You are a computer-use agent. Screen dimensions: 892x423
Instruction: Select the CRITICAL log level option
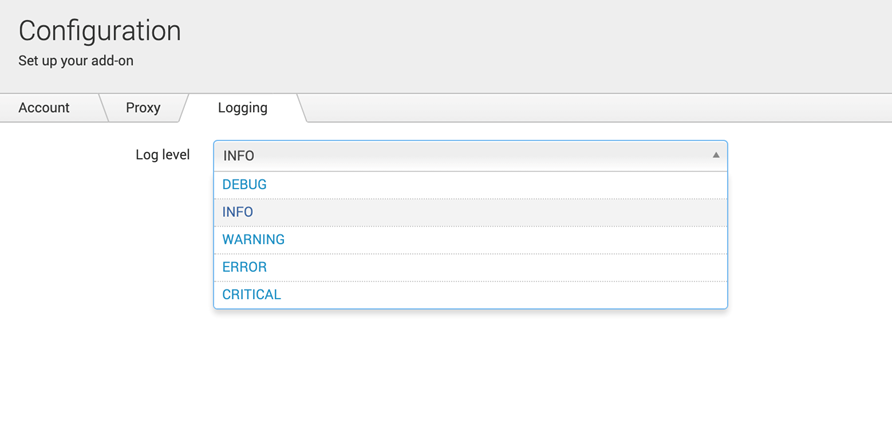251,294
